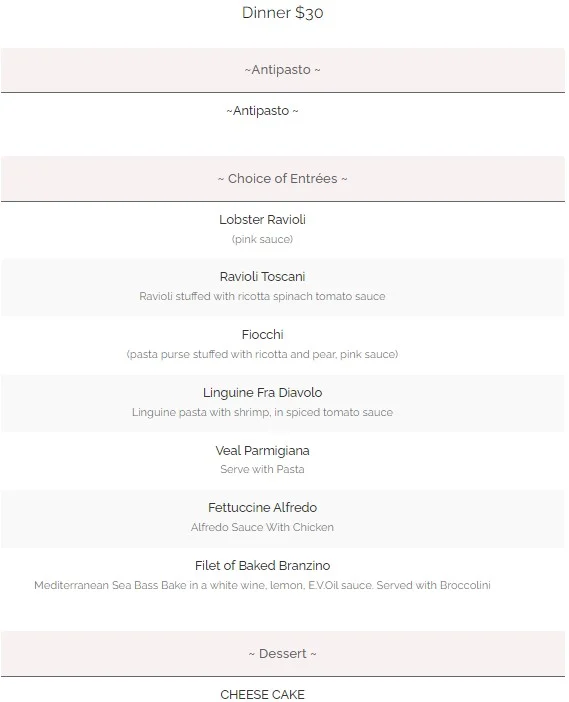Choose Filet of Baked Branzino

pyautogui.click(x=262, y=565)
